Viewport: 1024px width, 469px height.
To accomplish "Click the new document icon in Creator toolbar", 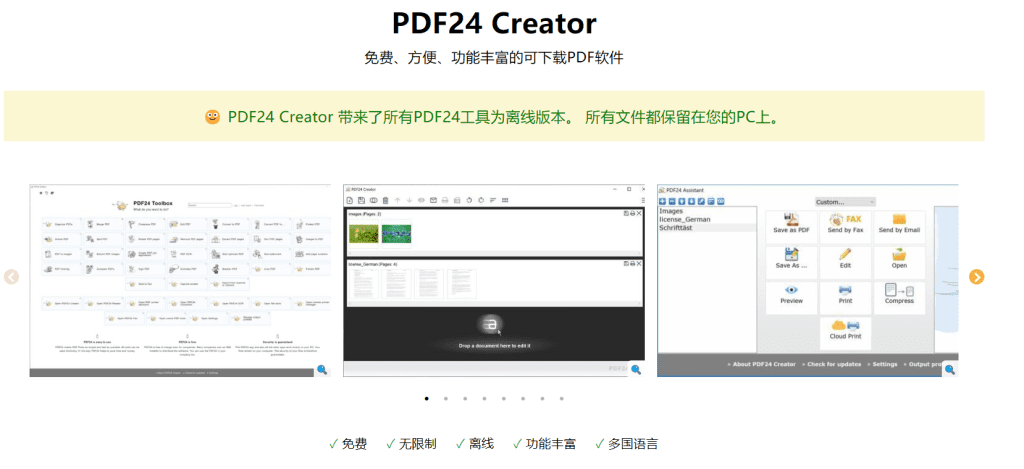I will tap(349, 200).
